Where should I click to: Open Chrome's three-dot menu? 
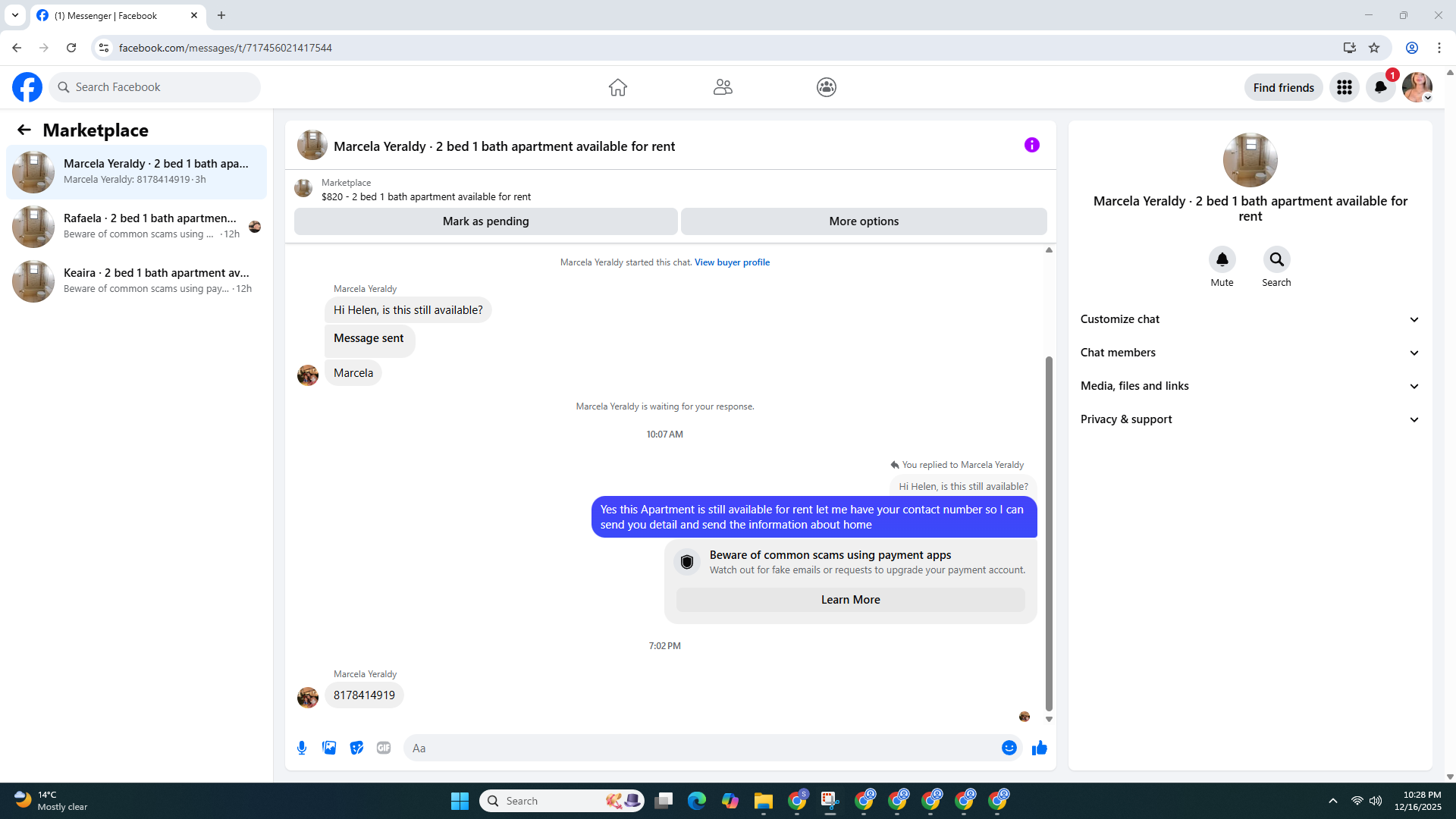1439,48
